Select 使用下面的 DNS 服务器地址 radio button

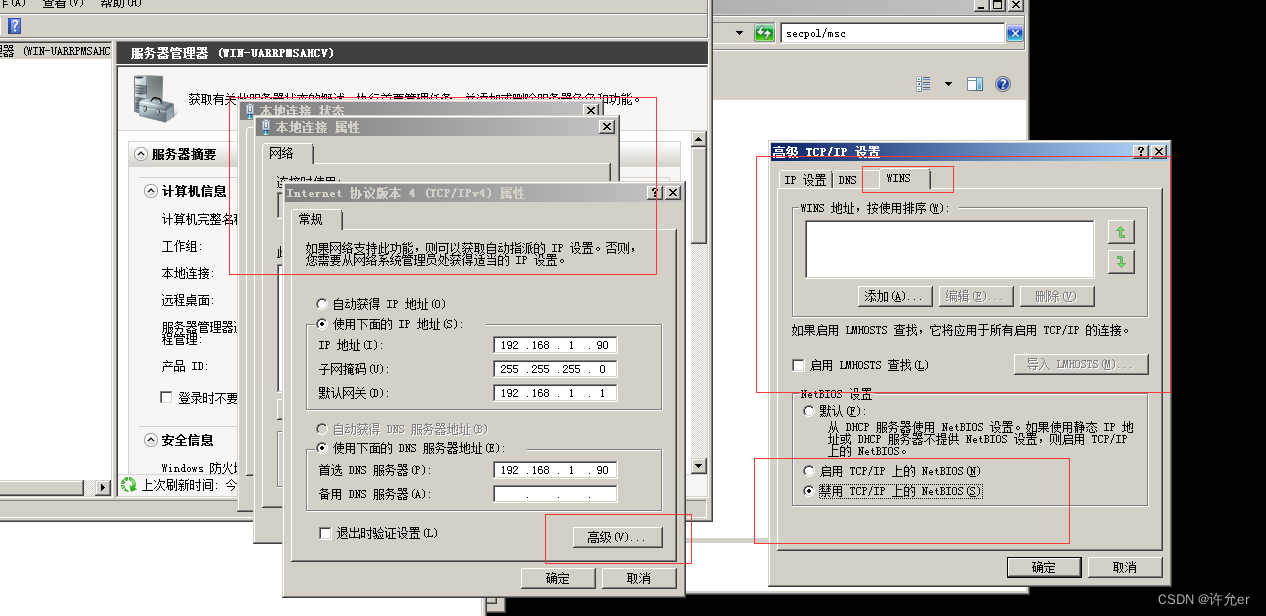pyautogui.click(x=321, y=448)
